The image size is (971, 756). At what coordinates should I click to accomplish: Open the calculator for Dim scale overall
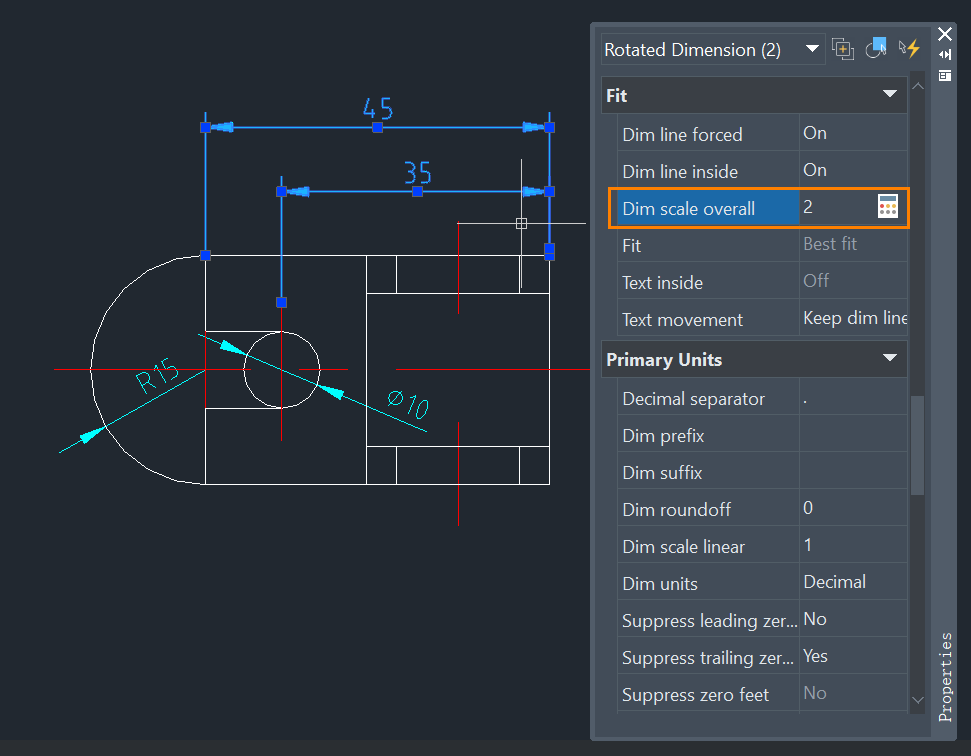887,206
